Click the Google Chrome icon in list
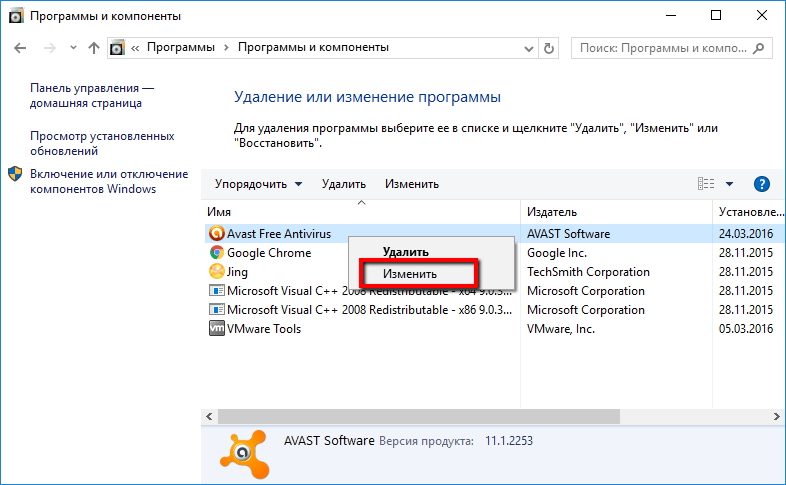 tap(217, 253)
